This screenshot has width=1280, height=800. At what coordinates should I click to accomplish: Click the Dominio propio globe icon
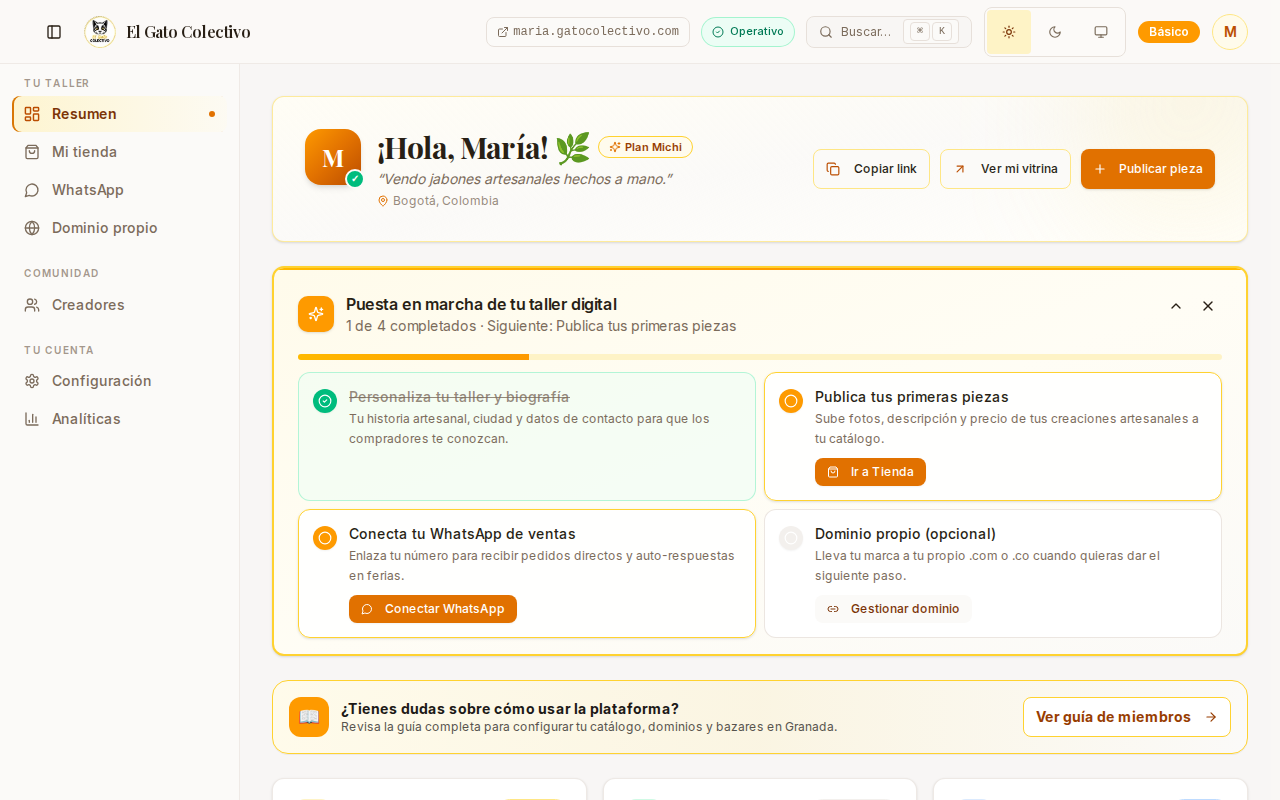(x=32, y=228)
